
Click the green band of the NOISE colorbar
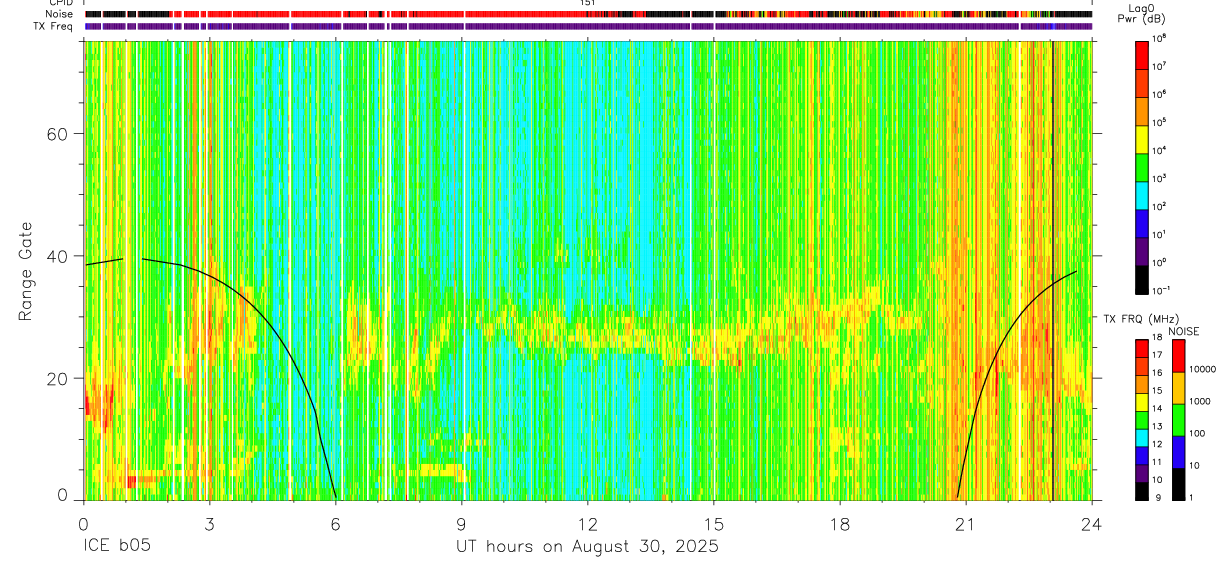pyautogui.click(x=1179, y=418)
